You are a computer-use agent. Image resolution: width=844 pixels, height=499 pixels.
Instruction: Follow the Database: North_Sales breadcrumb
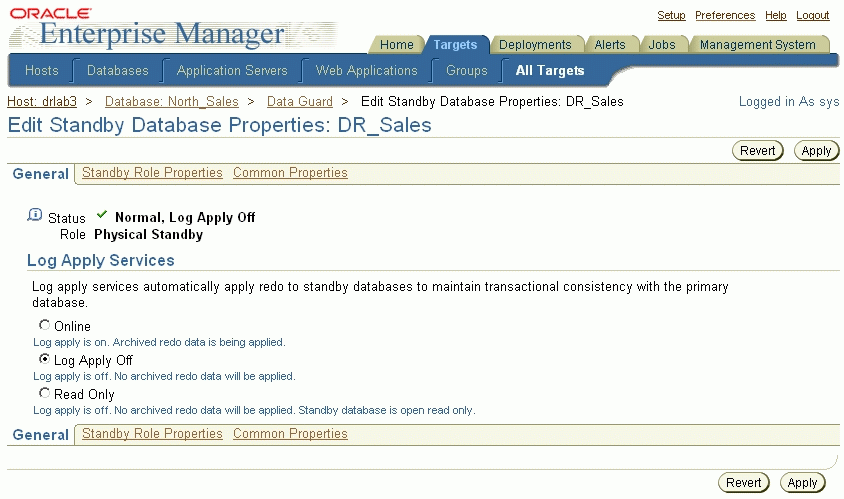point(172,101)
